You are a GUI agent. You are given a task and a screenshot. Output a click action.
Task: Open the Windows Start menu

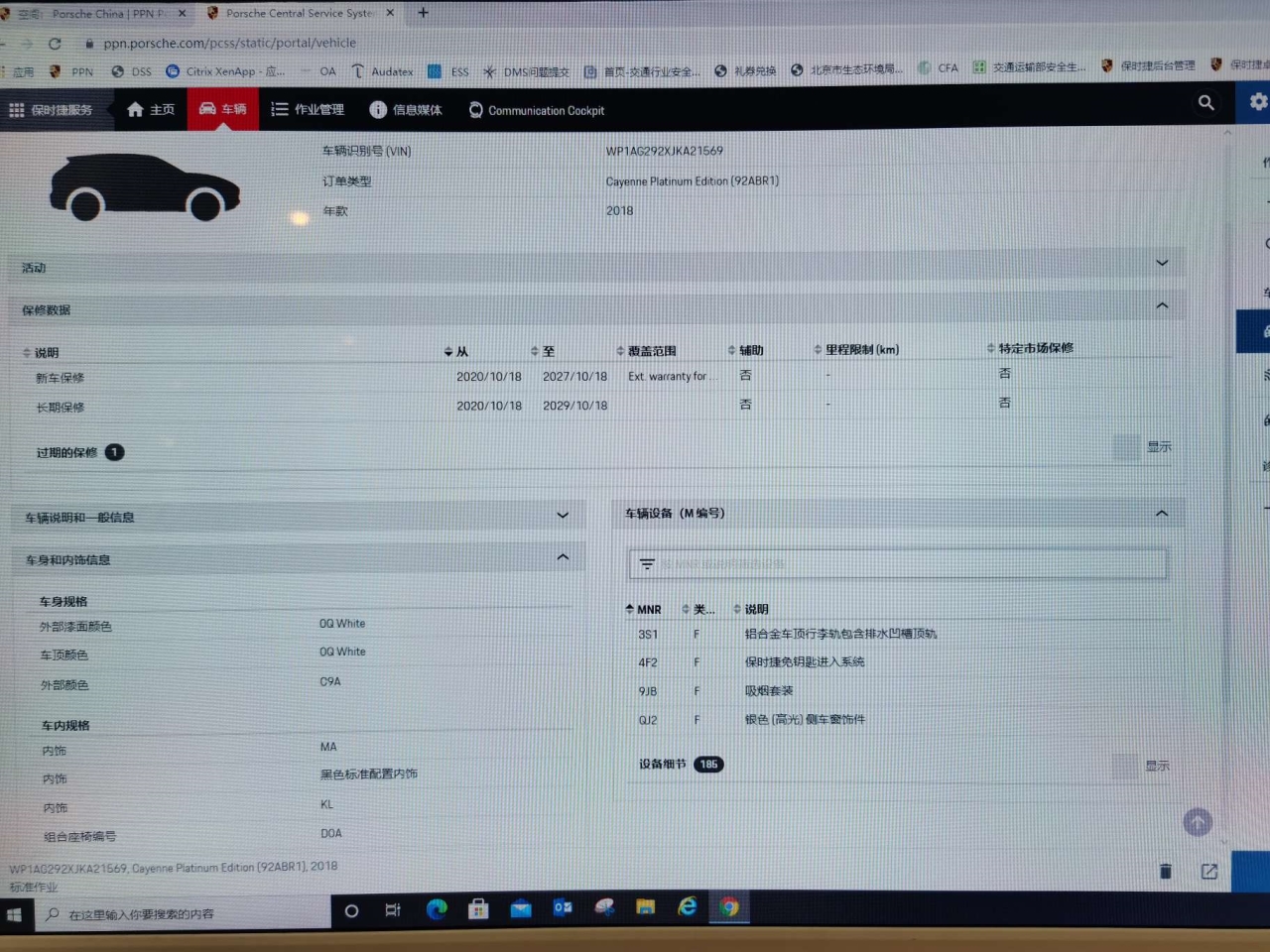click(x=14, y=913)
